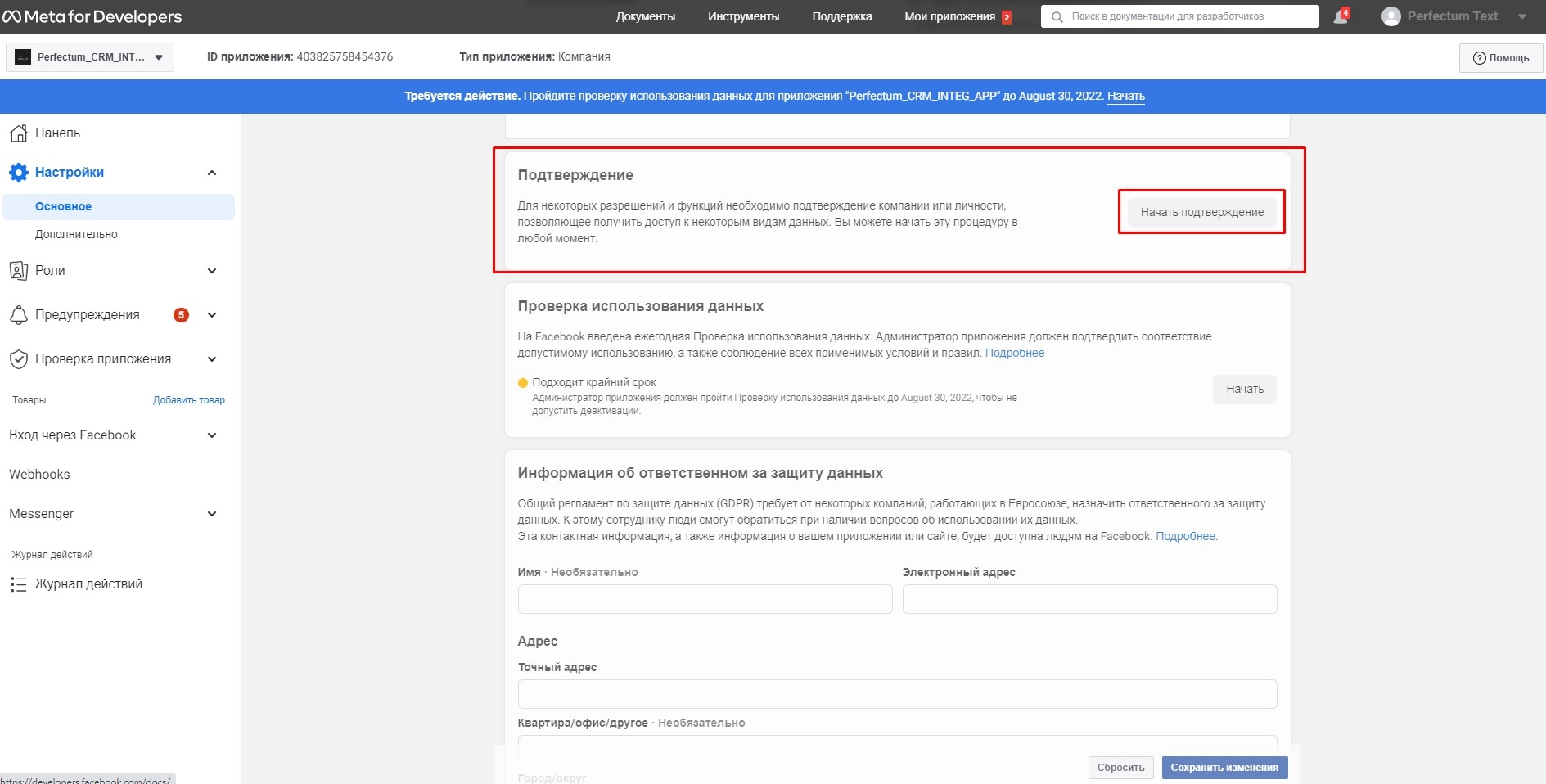Click the Начать подтверждение button

click(1201, 212)
